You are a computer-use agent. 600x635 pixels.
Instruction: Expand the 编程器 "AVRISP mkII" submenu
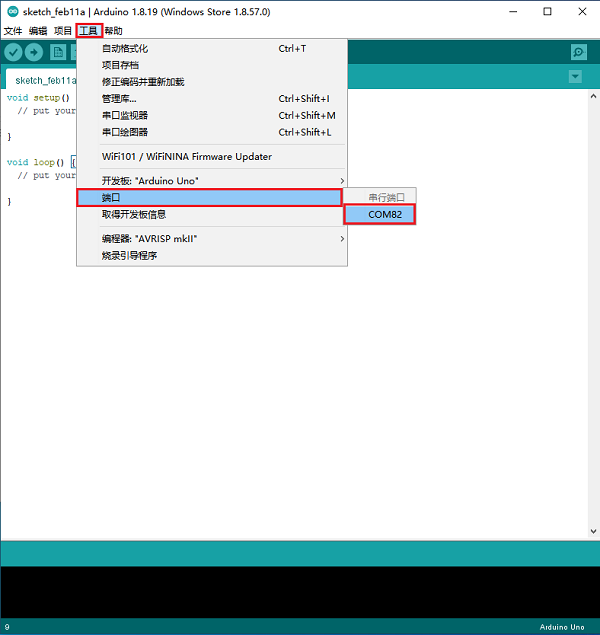pyautogui.click(x=212, y=239)
